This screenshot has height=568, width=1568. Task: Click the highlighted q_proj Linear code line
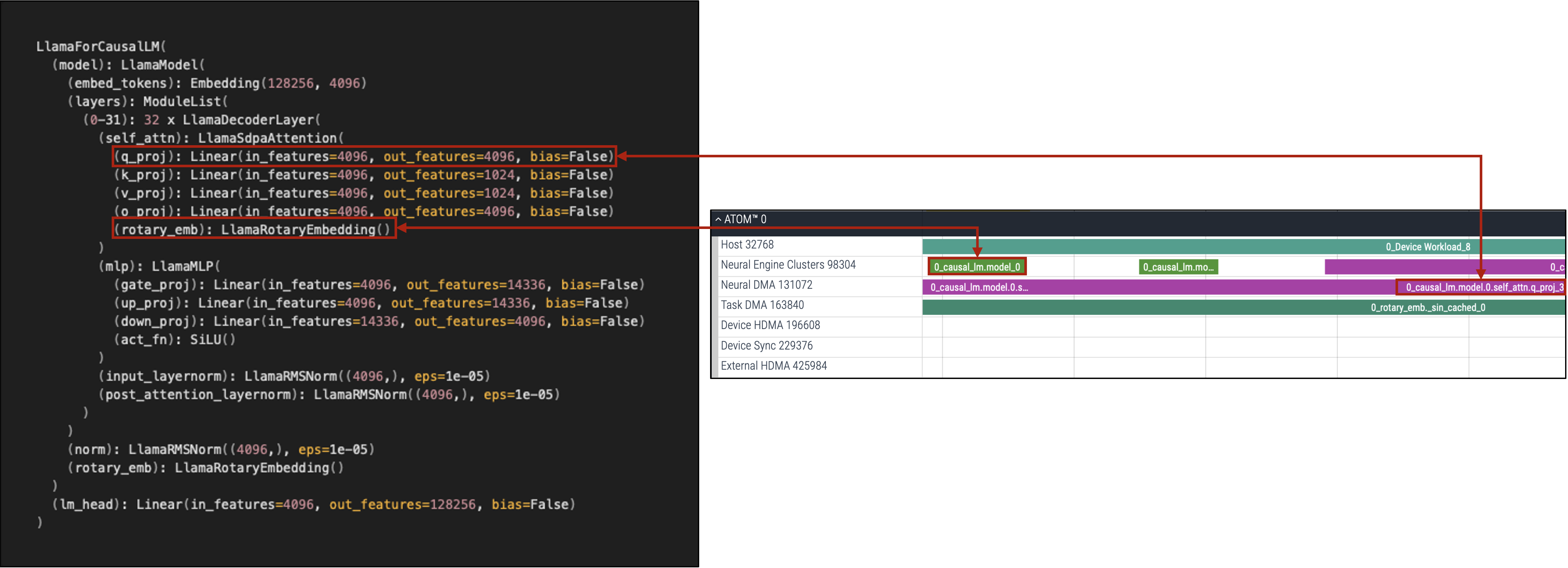[x=364, y=156]
